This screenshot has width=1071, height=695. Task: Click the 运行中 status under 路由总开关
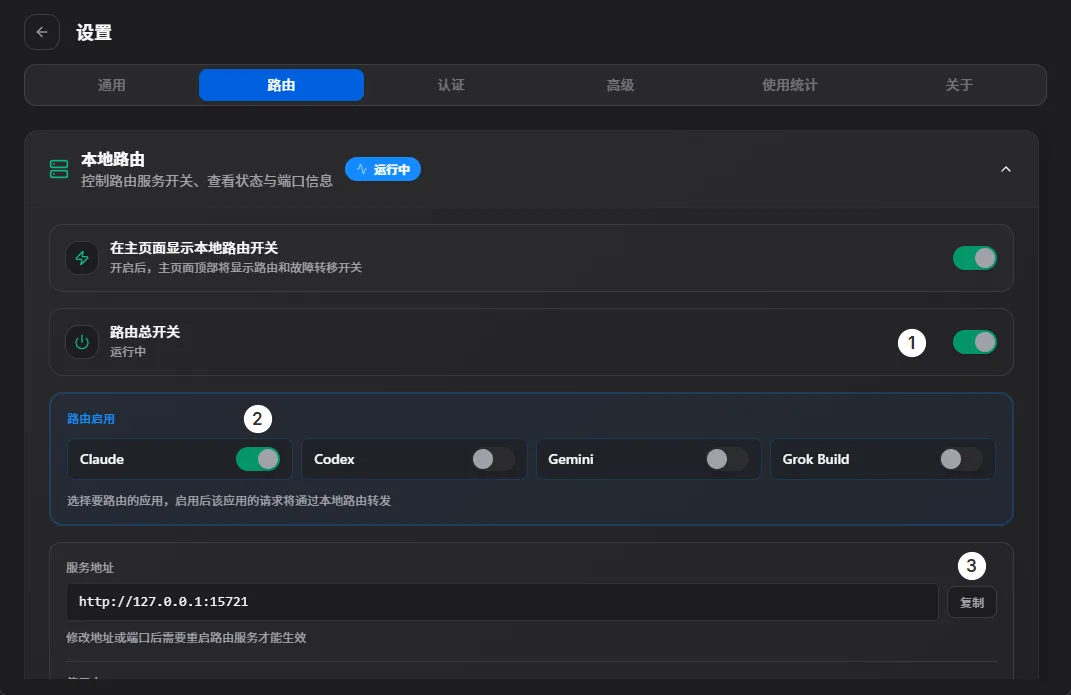(128, 352)
